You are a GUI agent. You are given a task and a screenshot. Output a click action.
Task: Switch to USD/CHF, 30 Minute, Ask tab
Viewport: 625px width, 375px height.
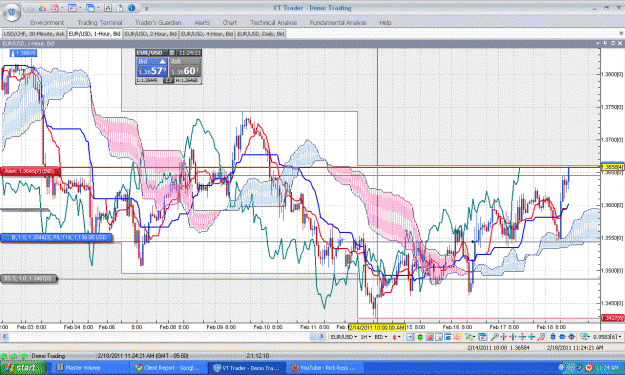(x=34, y=34)
